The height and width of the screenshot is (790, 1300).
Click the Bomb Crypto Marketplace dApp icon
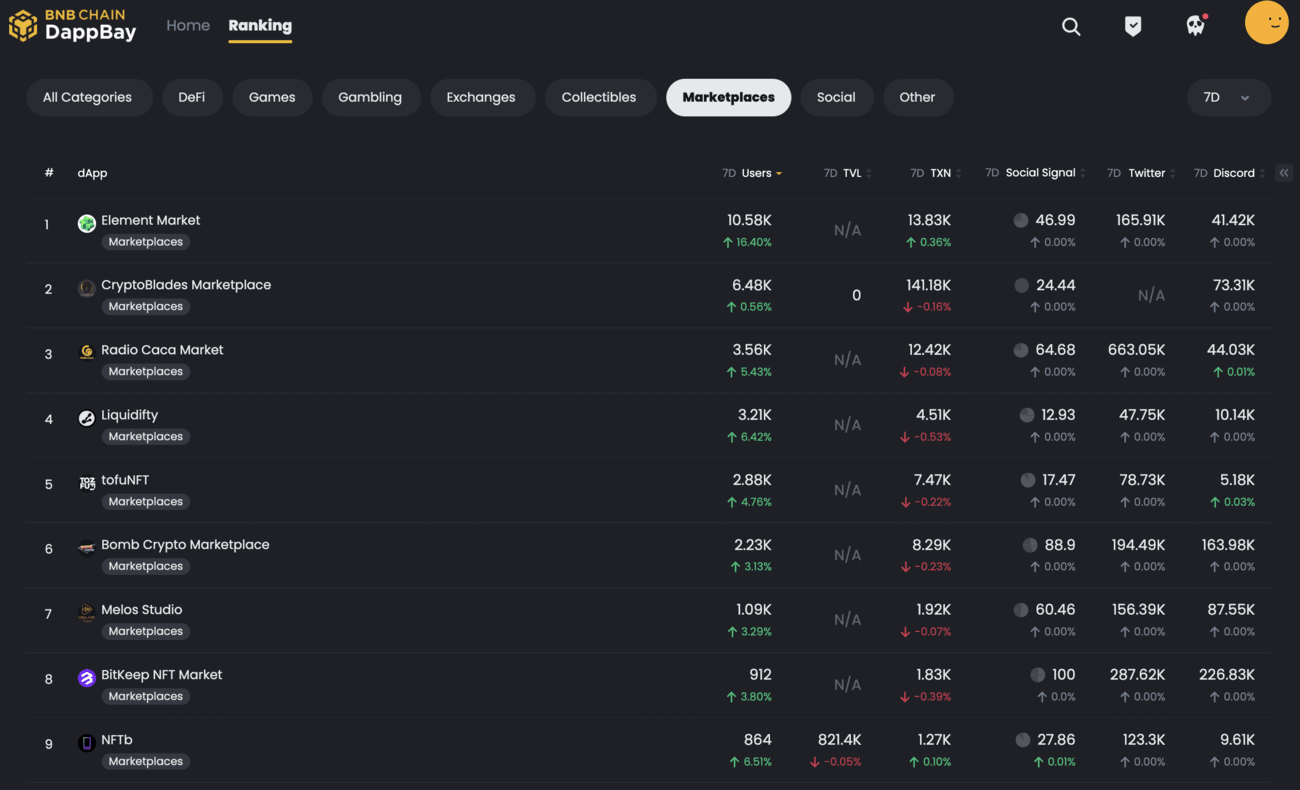pos(87,548)
